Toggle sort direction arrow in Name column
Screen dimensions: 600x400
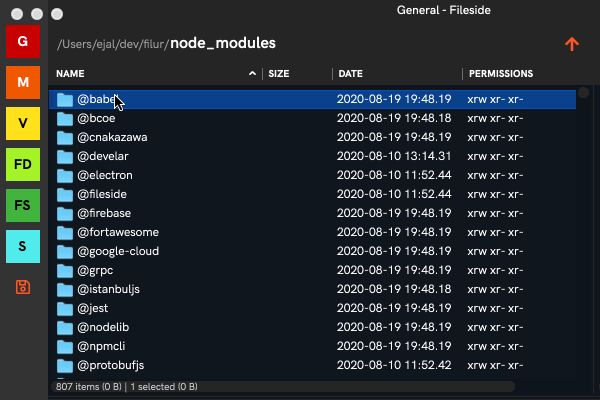252,73
